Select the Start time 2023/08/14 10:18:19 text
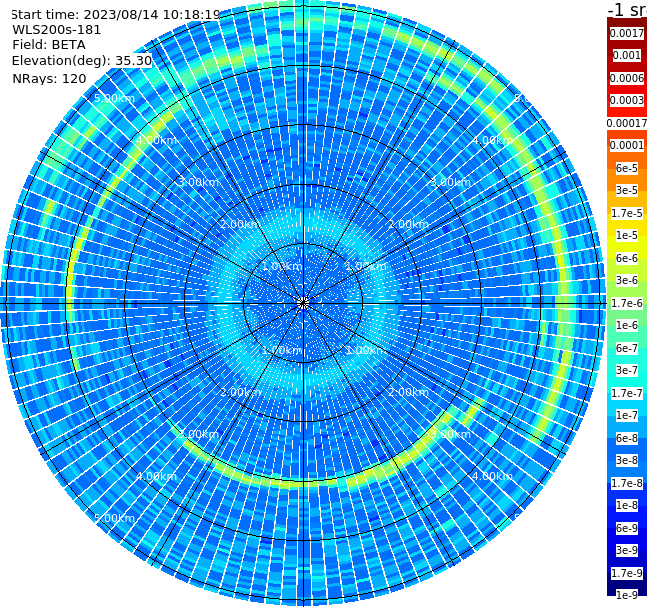This screenshot has width=647, height=607. pyautogui.click(x=115, y=14)
